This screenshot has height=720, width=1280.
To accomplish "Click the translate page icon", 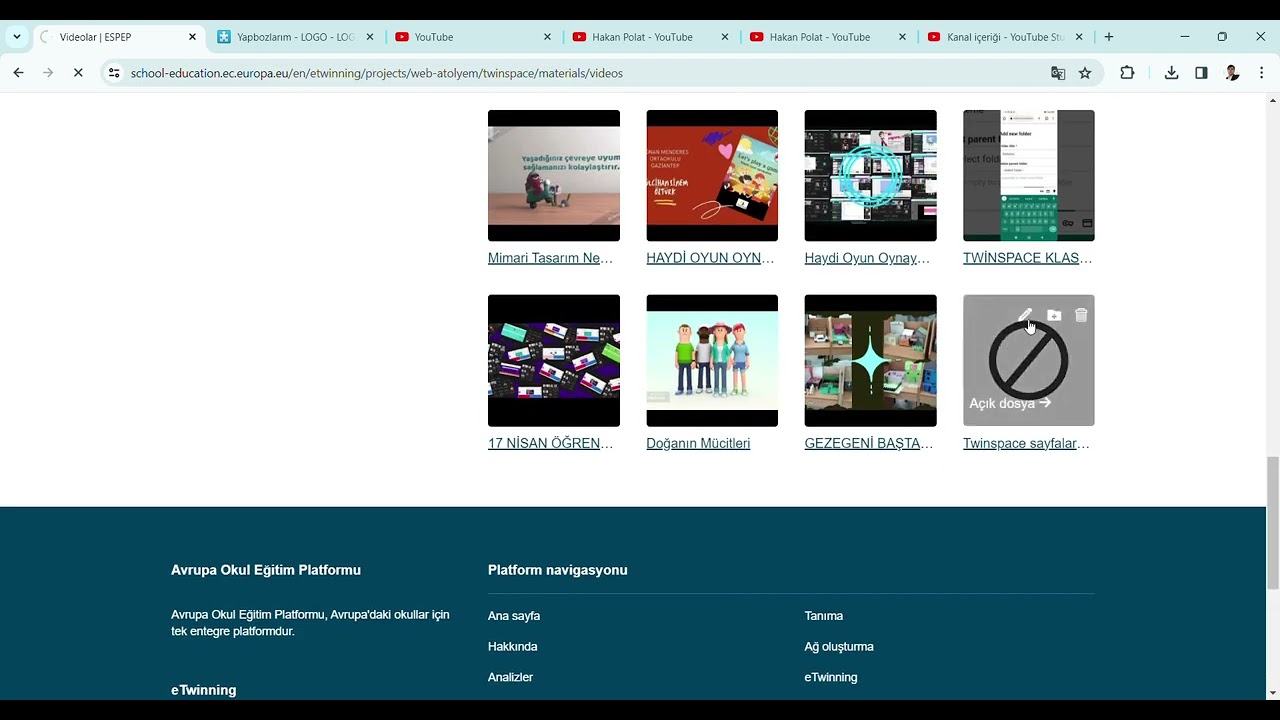I will 1058,73.
